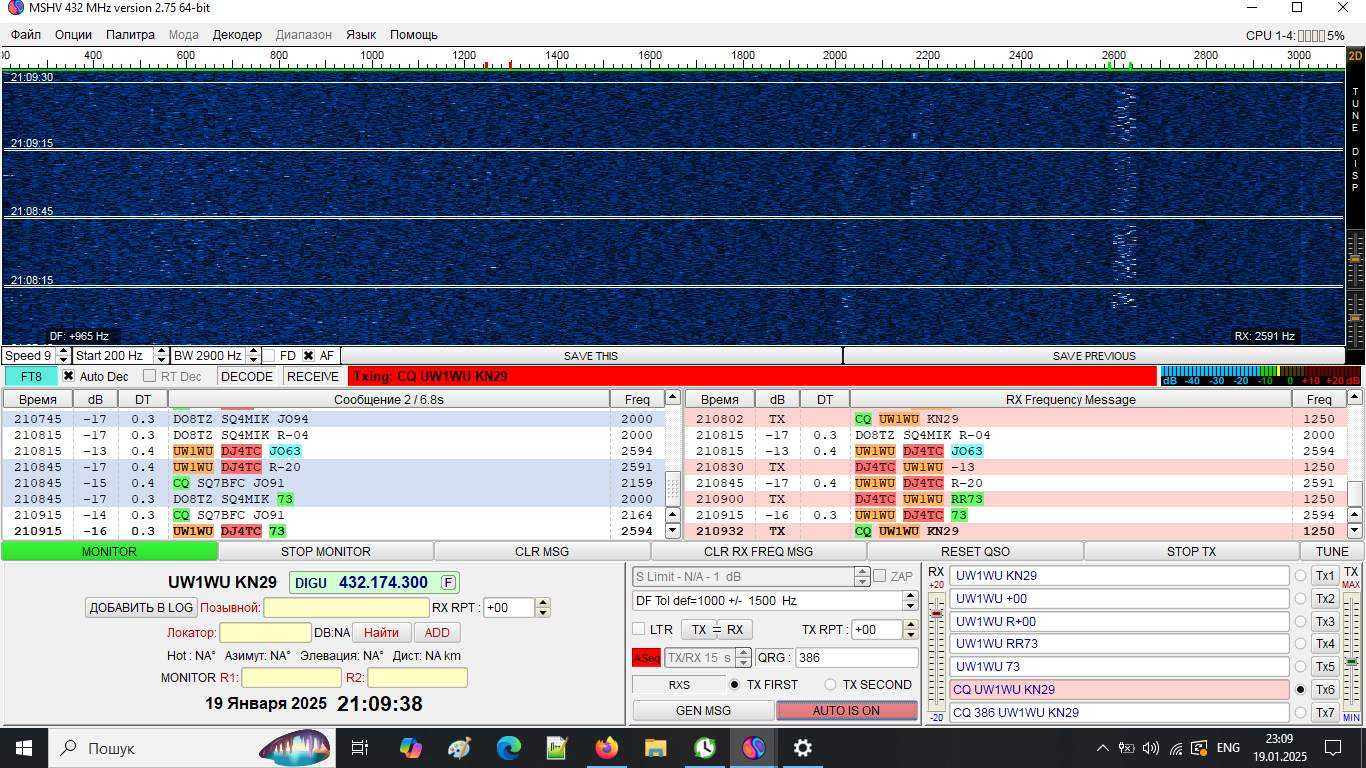Select the Tx1 message radio button
Screen dimensions: 1366x768
coord(1300,576)
